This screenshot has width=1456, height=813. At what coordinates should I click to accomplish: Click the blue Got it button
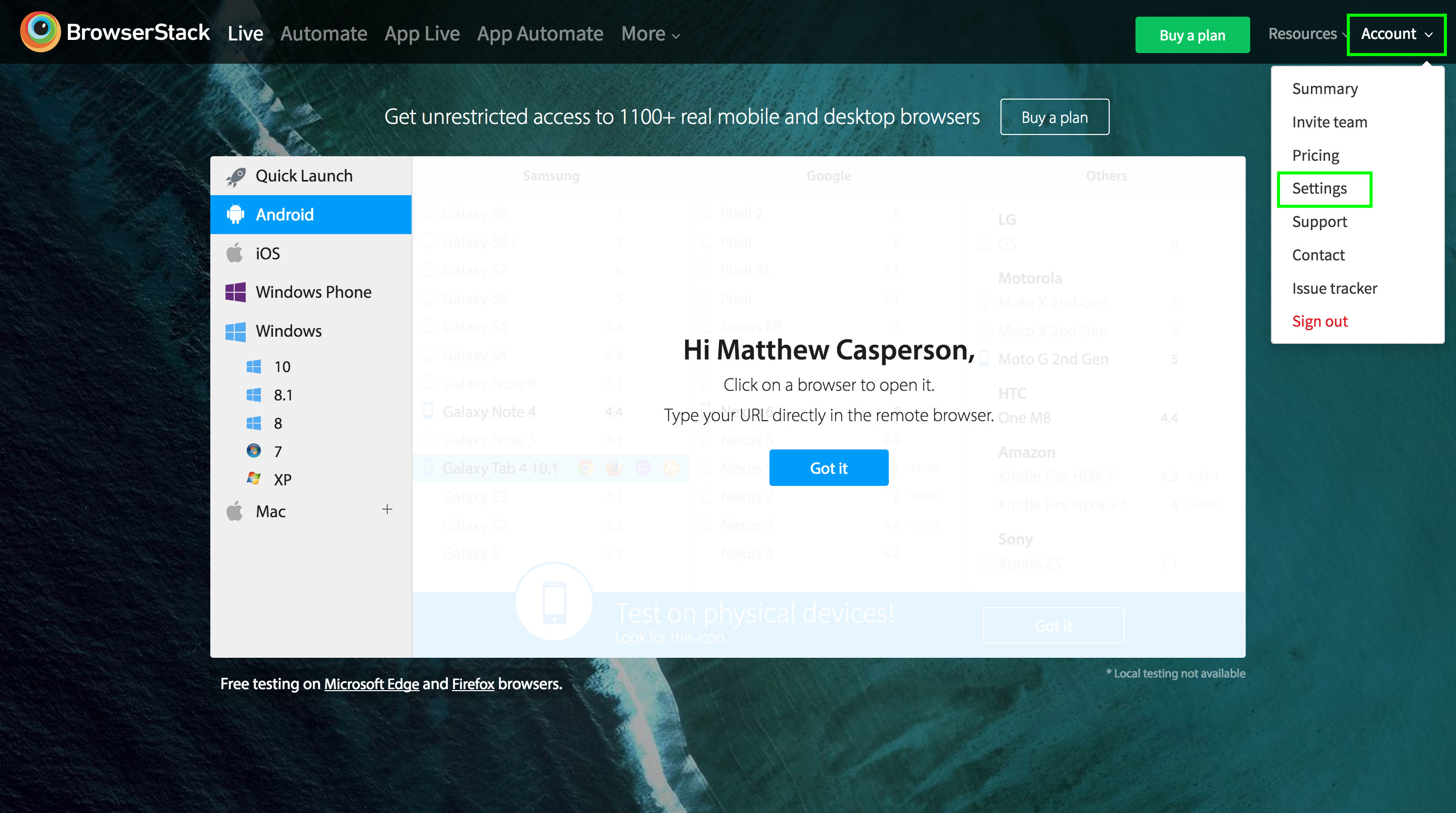(x=828, y=468)
